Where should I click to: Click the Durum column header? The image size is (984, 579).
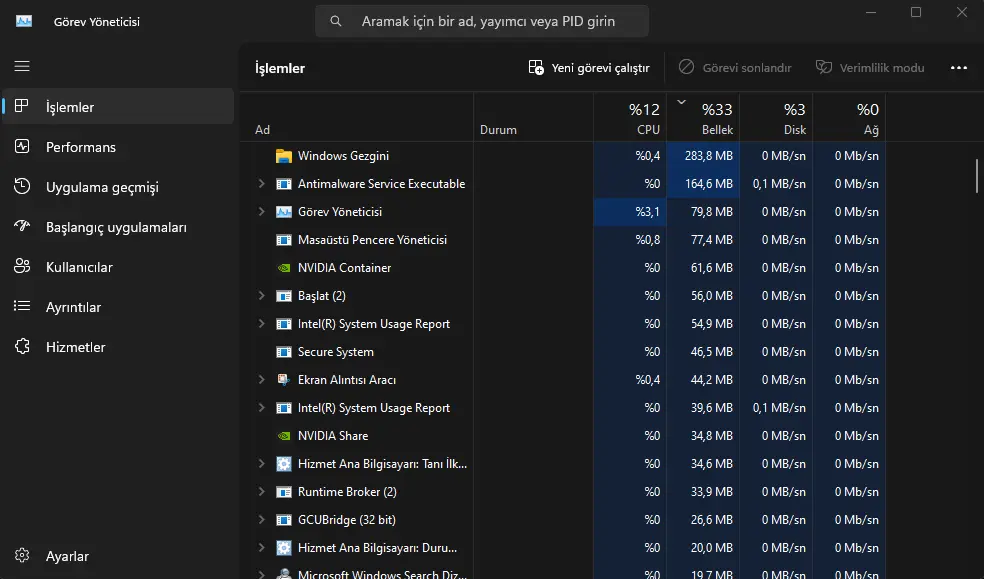pyautogui.click(x=533, y=117)
